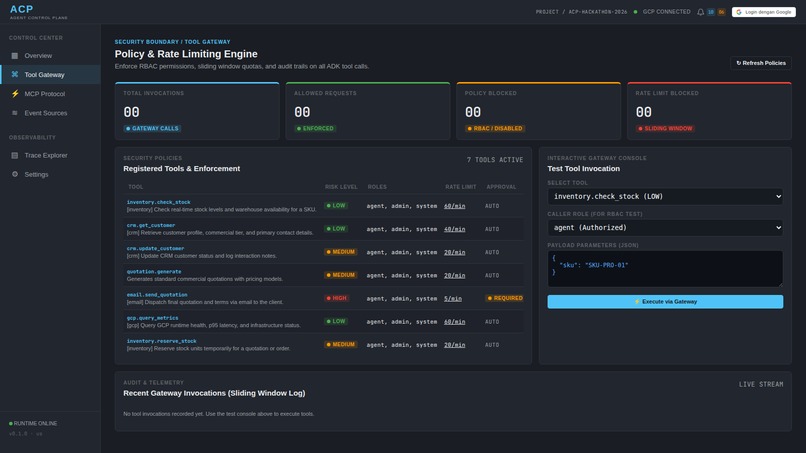
Task: Click Execute via Gateway button
Action: 665,302
